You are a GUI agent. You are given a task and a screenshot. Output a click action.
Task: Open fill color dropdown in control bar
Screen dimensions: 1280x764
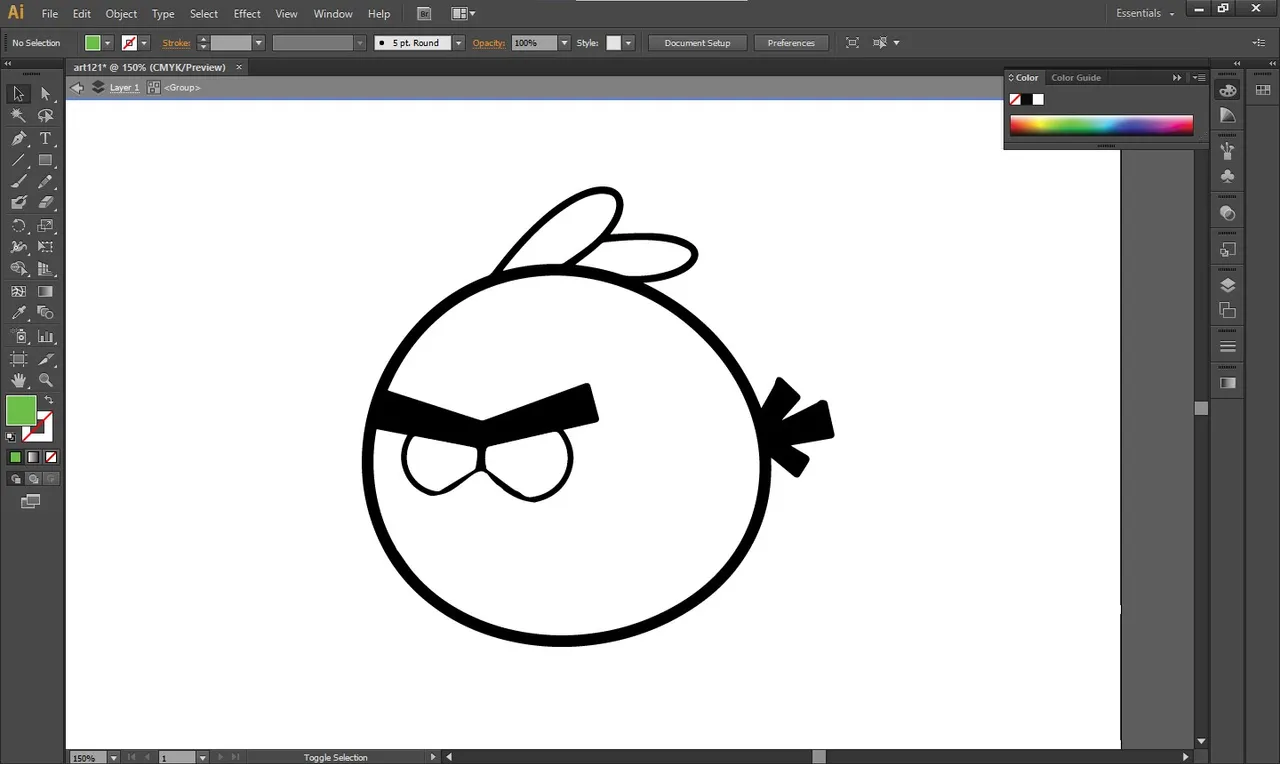108,43
